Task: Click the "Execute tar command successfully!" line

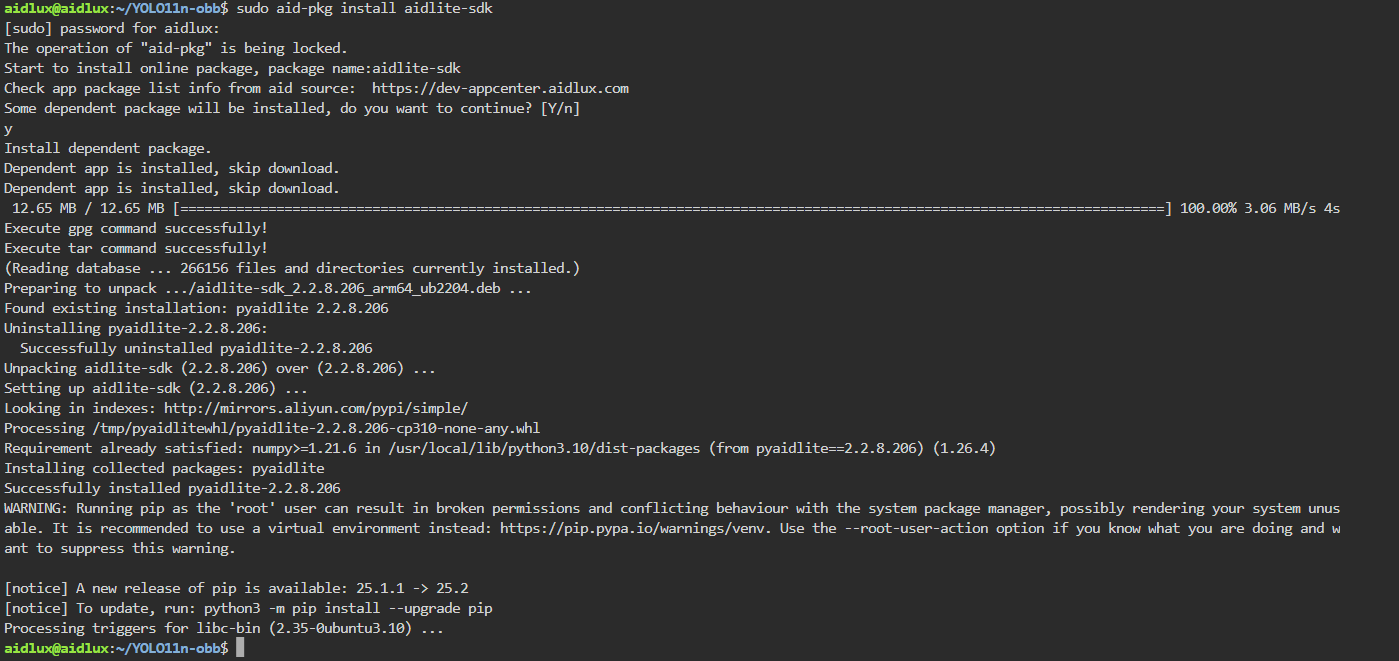Action: [136, 248]
